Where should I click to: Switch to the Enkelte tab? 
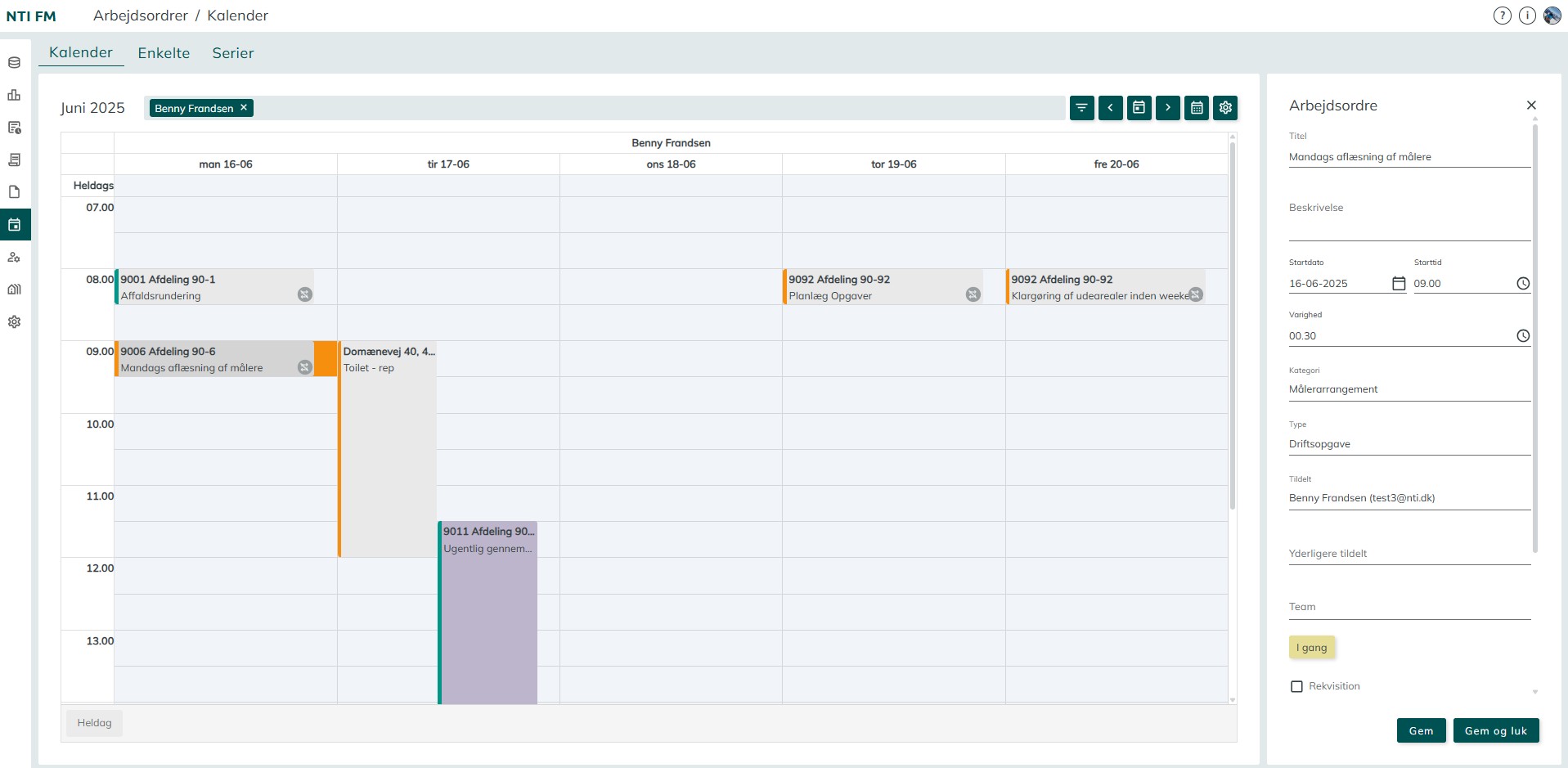click(164, 53)
